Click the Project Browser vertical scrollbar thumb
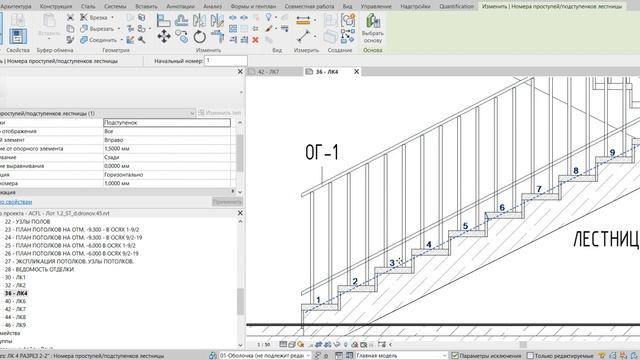Image resolution: width=640 pixels, height=360 pixels. coord(240,301)
